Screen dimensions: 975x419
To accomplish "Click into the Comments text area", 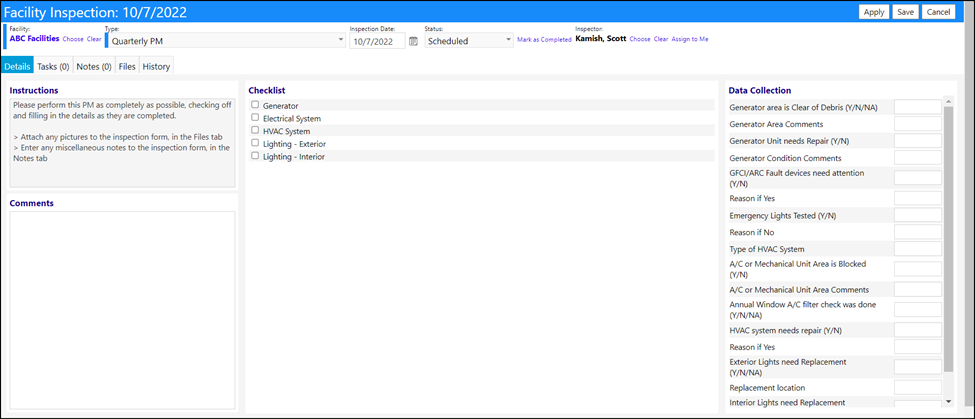I will [x=122, y=310].
